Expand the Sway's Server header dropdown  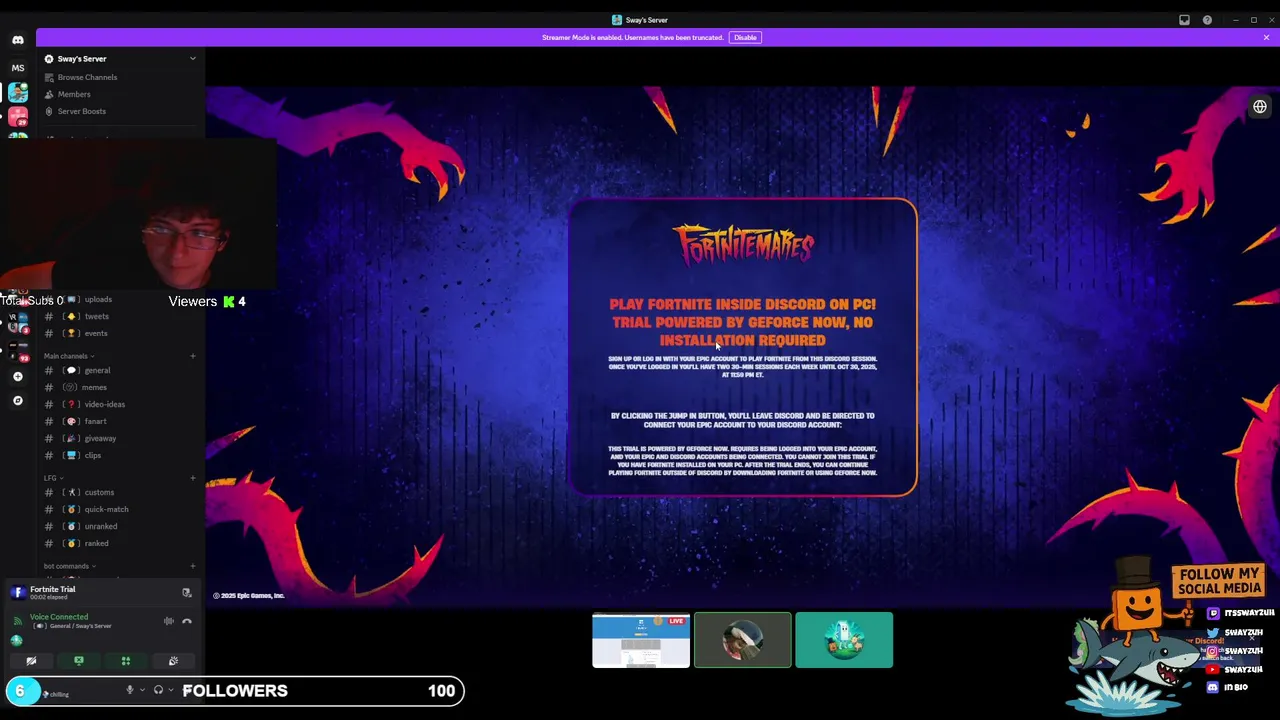[x=193, y=59]
